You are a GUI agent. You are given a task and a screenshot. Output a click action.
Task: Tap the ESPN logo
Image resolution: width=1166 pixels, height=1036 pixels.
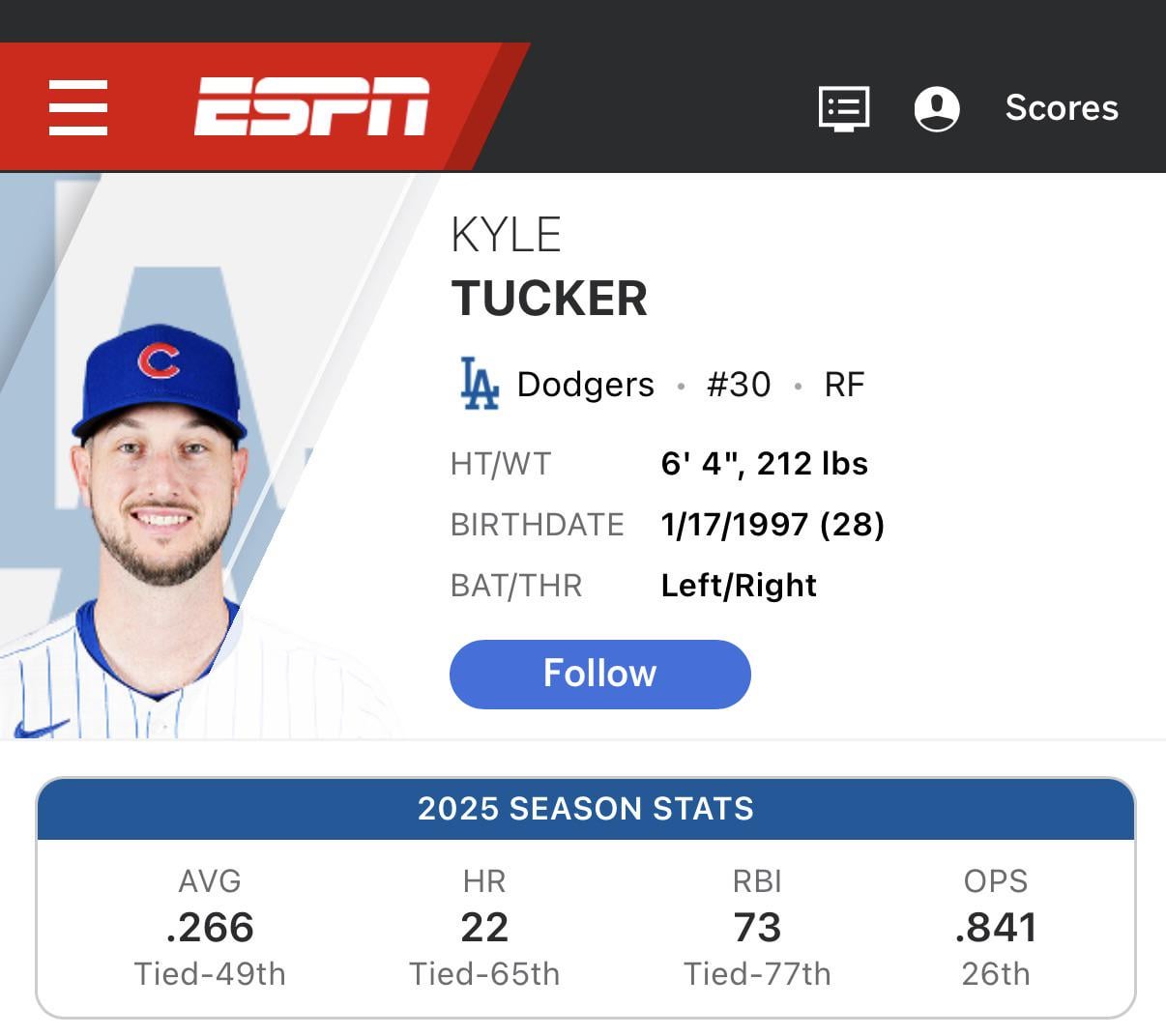tap(311, 107)
